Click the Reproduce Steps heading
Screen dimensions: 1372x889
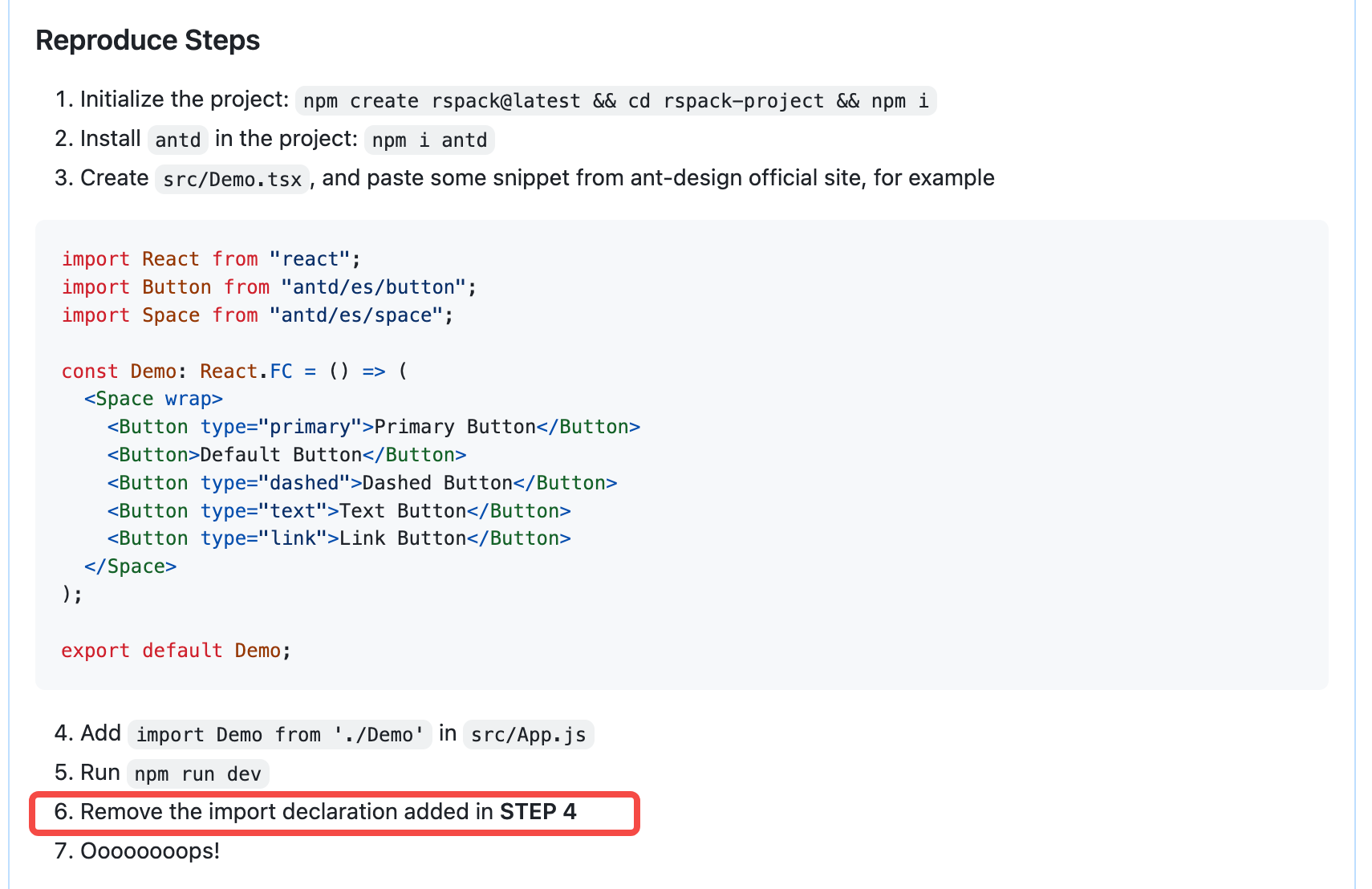pyautogui.click(x=147, y=39)
